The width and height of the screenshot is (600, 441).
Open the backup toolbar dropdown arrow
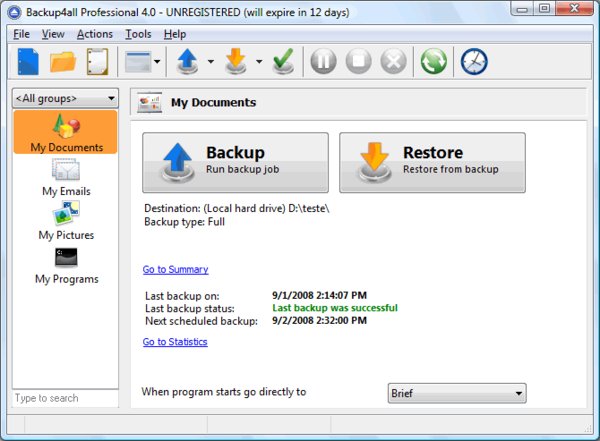click(x=211, y=61)
